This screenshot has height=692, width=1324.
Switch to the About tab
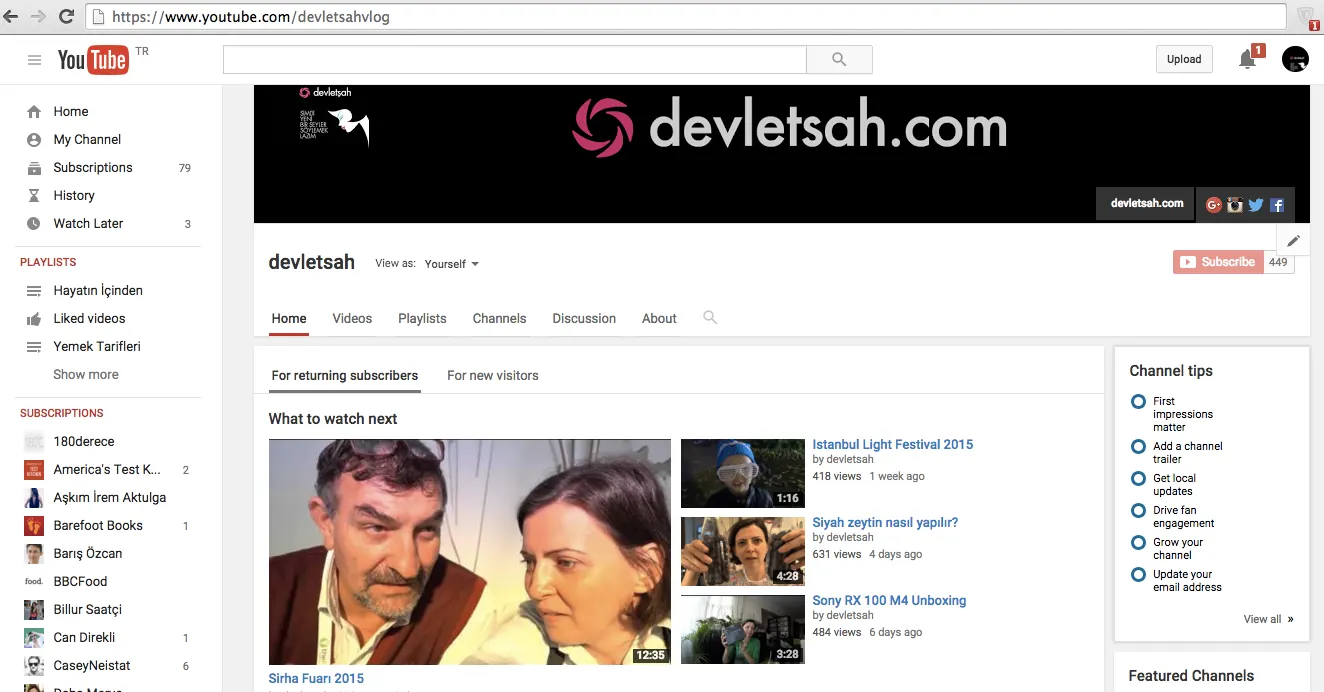point(659,318)
